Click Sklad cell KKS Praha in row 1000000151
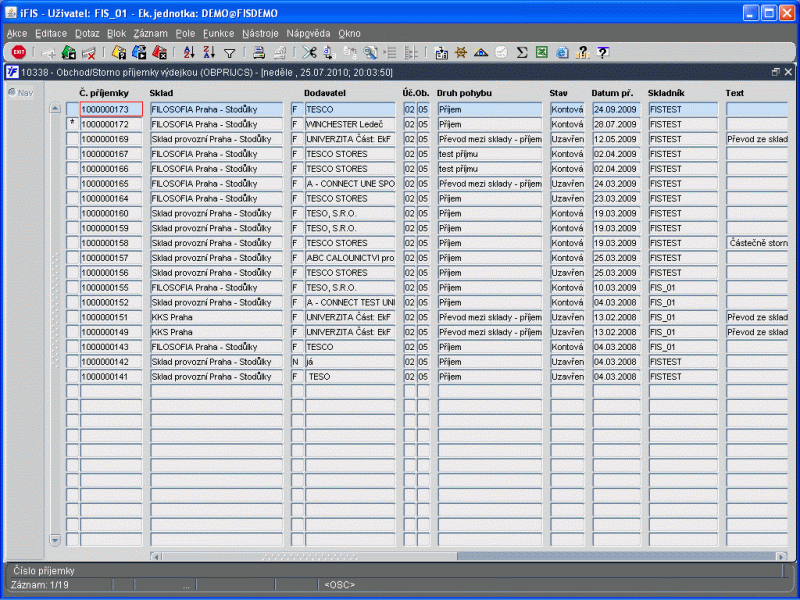The image size is (800, 600). 216,317
